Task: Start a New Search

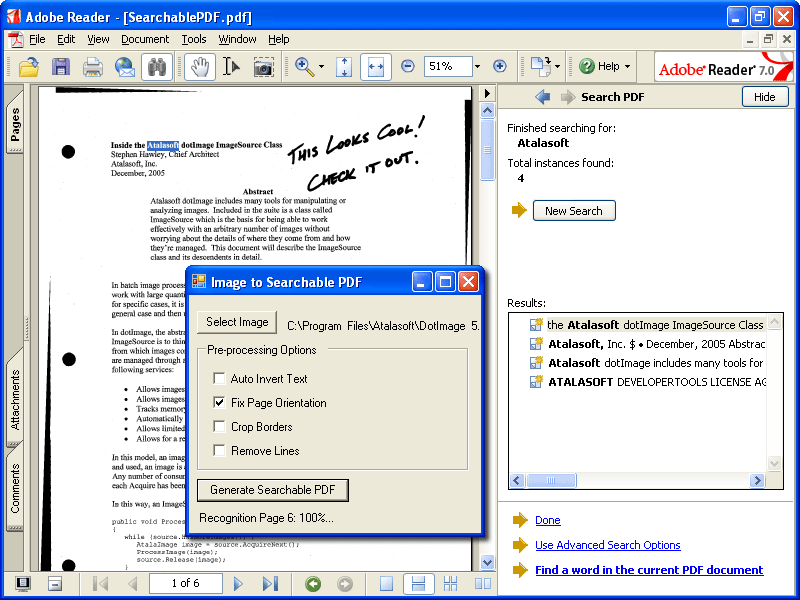Action: tap(574, 211)
